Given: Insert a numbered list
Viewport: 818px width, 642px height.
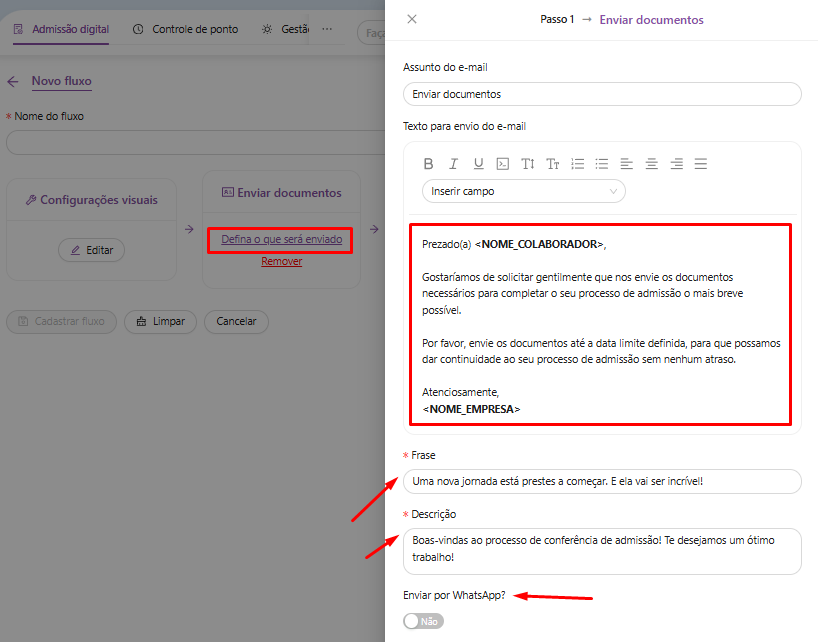Looking at the screenshot, I should (x=577, y=164).
